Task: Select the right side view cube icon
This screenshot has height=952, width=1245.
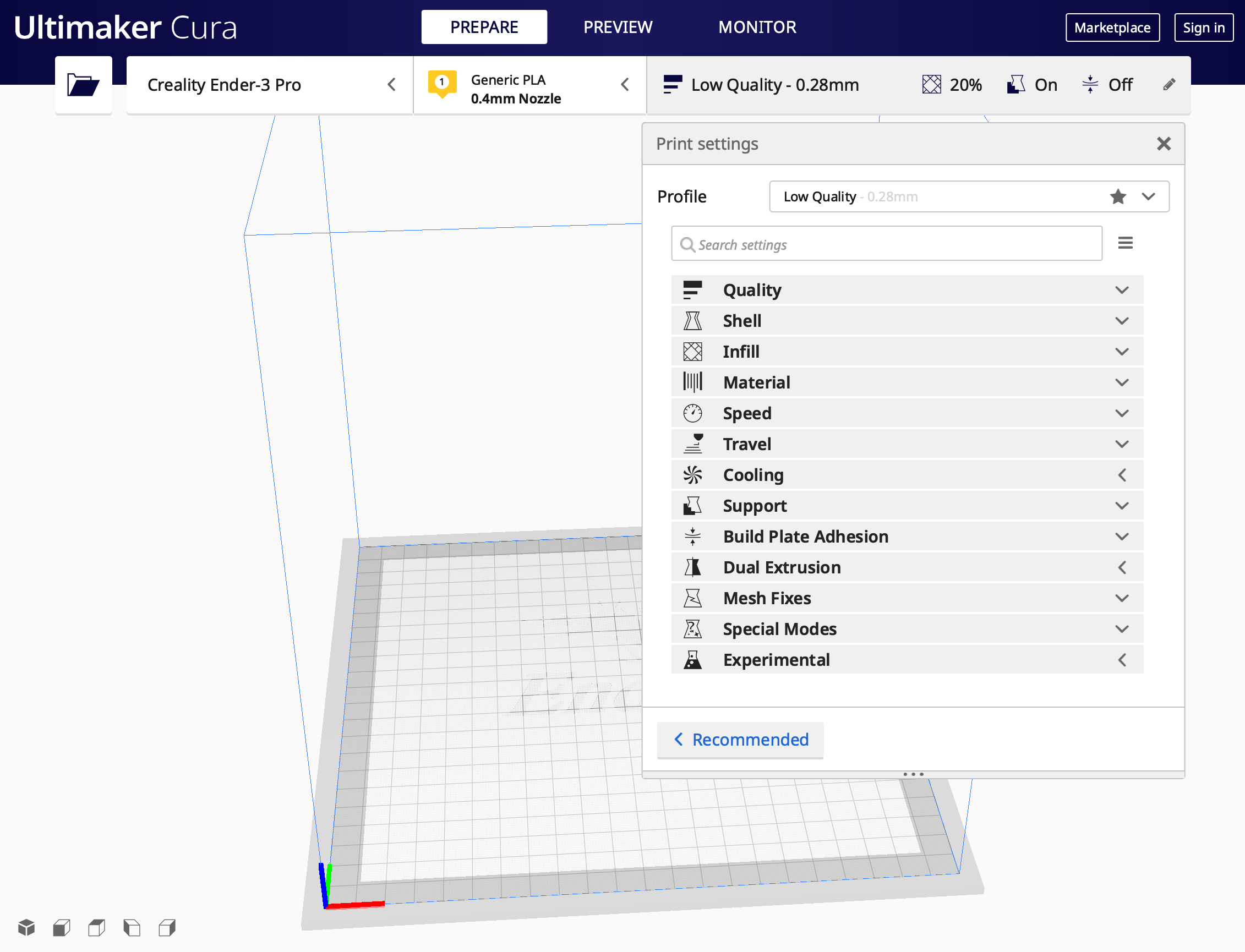Action: pos(167,928)
